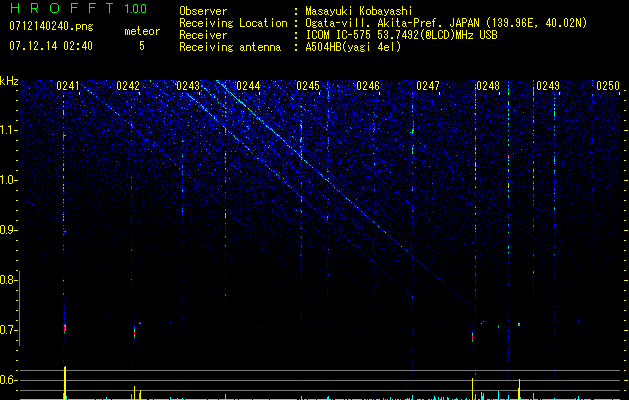
Task: Click the 0249 time marker
Action: [548, 85]
